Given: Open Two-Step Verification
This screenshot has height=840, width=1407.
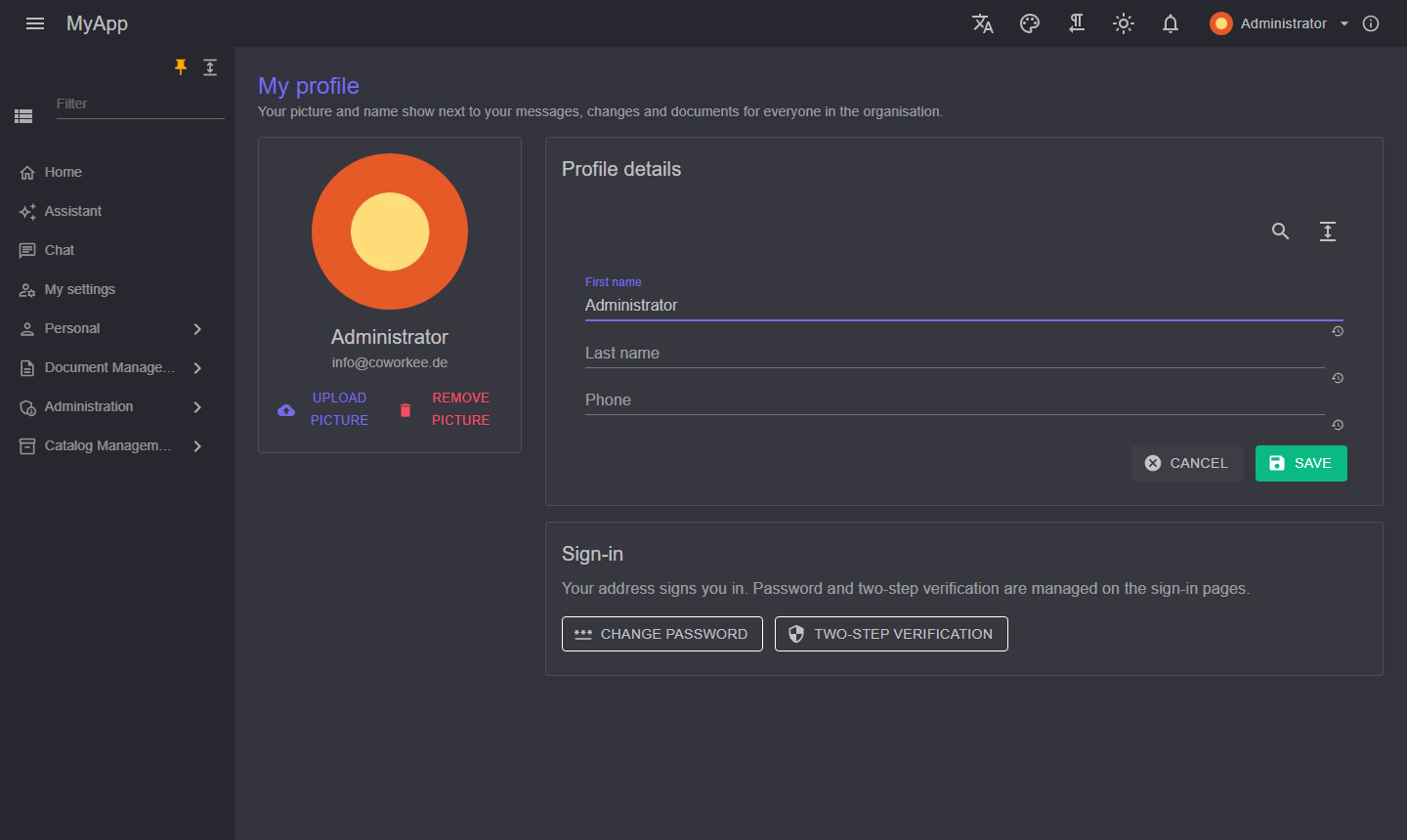Looking at the screenshot, I should point(891,634).
